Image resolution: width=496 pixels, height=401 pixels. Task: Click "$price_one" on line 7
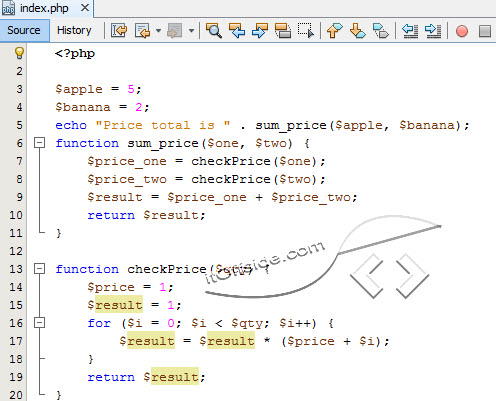pos(127,161)
